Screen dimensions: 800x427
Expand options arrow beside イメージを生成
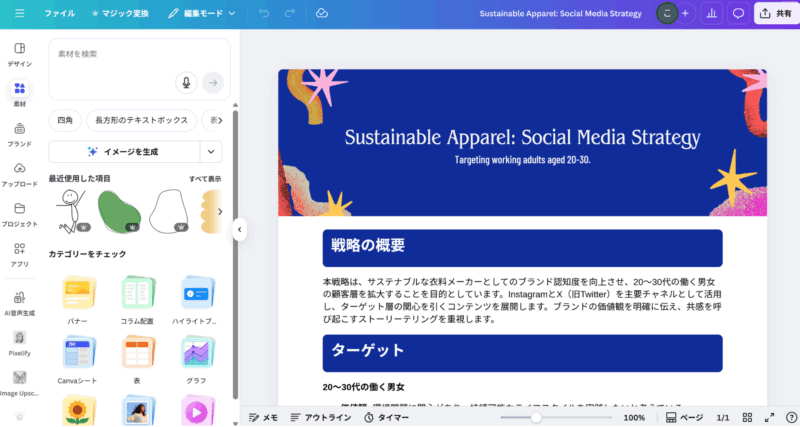[211, 151]
